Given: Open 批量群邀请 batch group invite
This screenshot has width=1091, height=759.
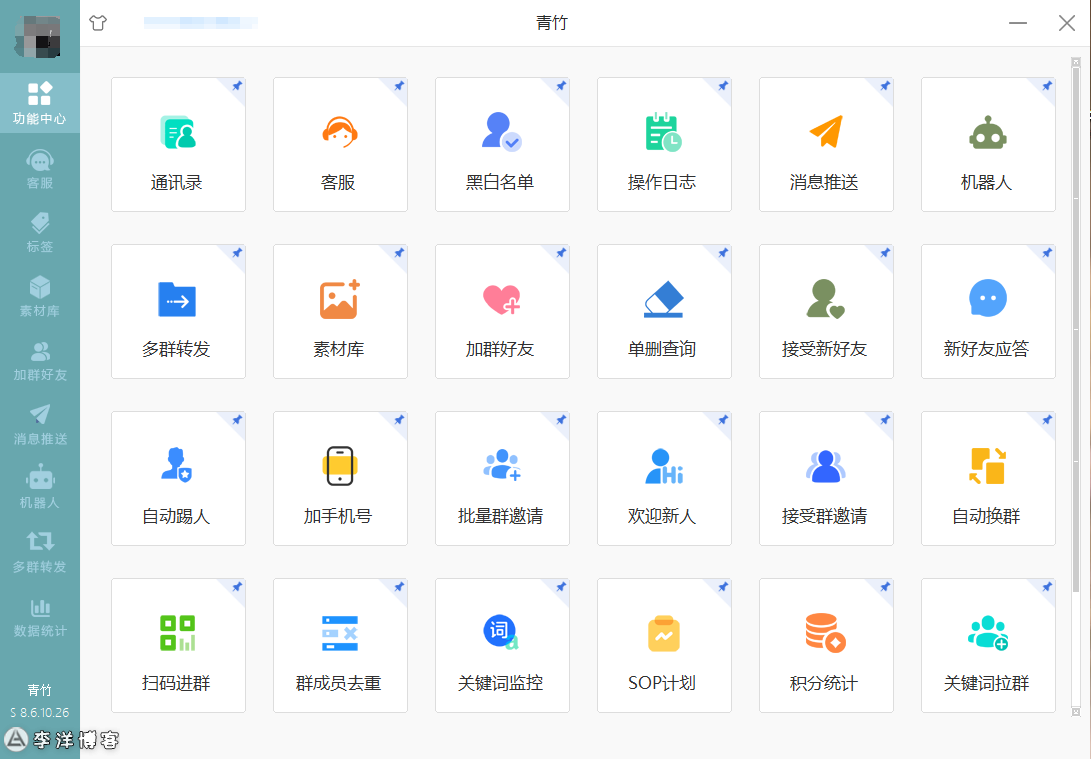Looking at the screenshot, I should click(502, 478).
